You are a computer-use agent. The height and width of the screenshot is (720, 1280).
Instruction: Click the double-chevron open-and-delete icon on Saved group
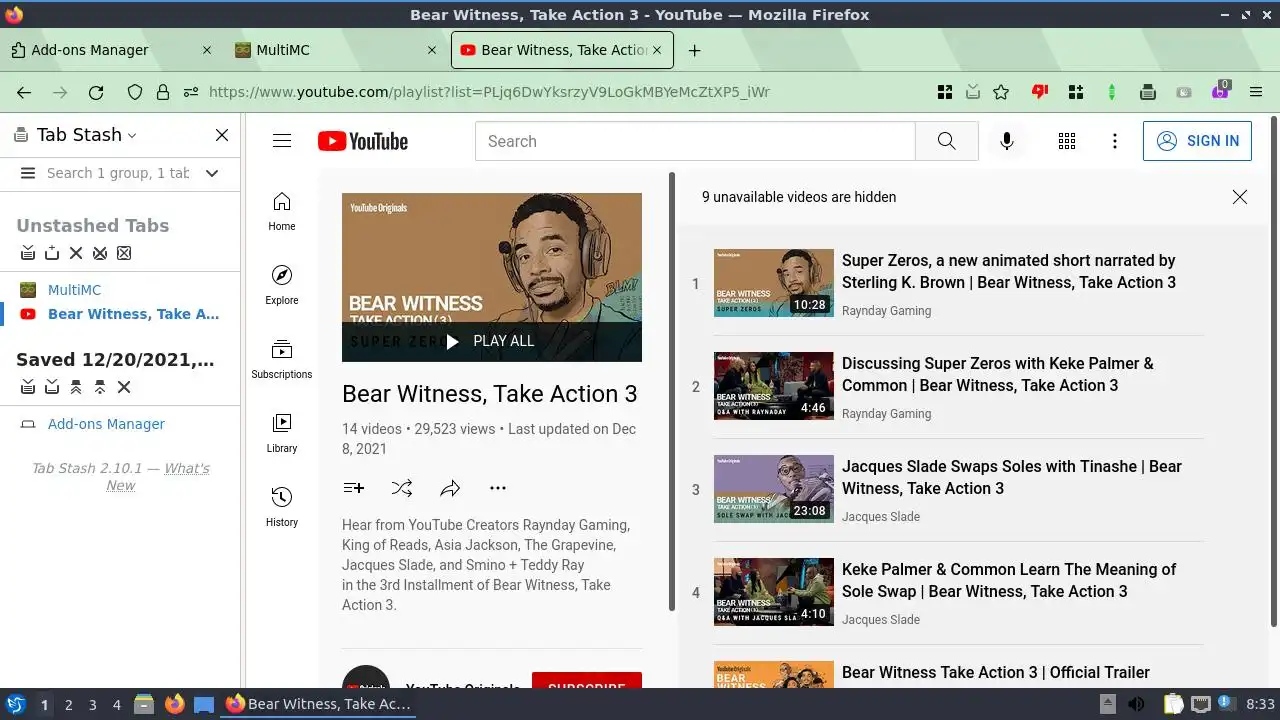pyautogui.click(x=76, y=387)
